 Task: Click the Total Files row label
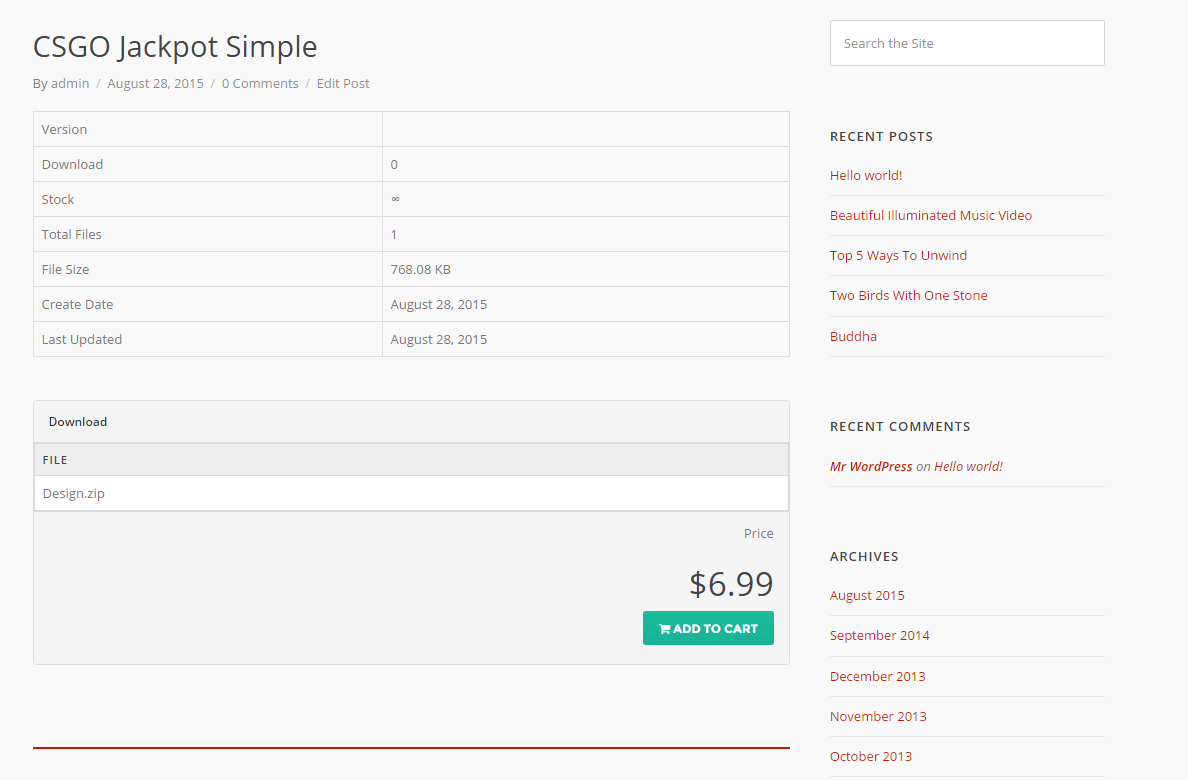pos(71,234)
